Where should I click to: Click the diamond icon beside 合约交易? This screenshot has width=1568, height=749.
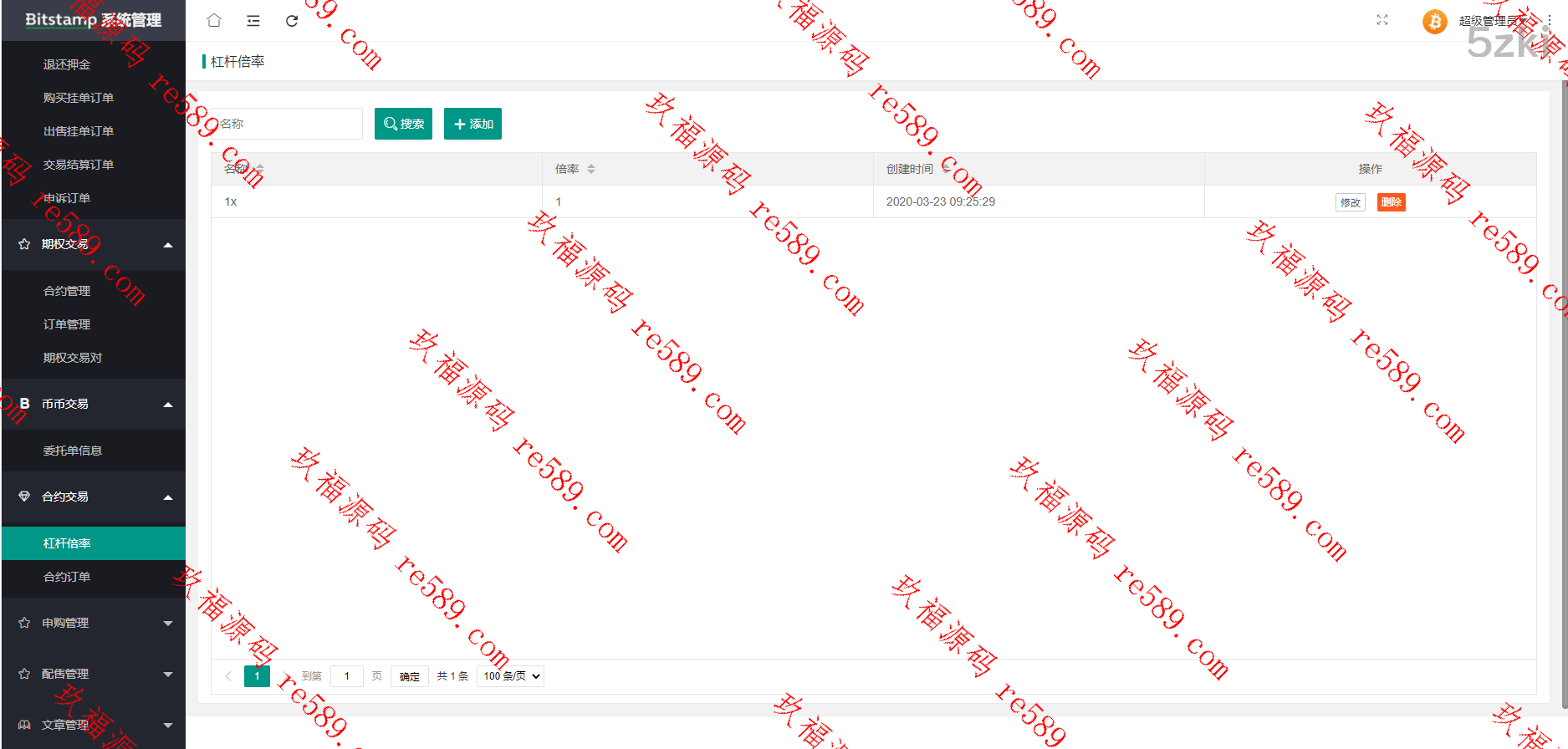coord(24,497)
